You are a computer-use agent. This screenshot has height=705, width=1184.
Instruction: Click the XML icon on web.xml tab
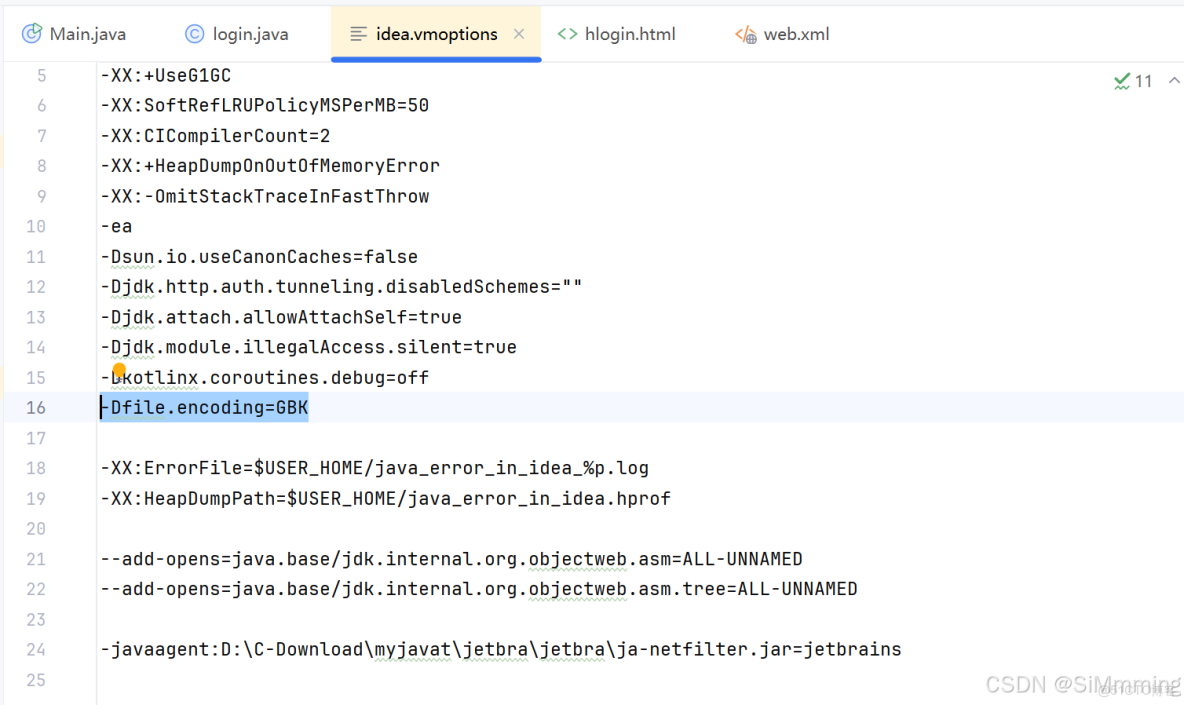744,33
